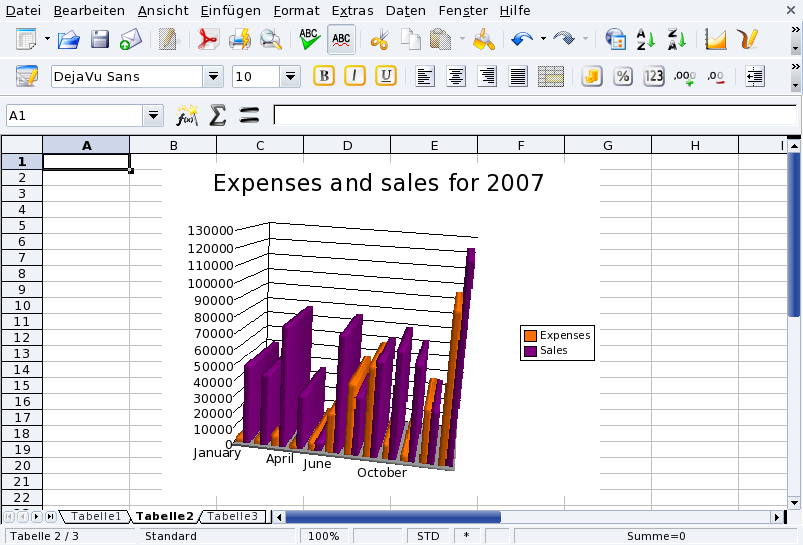Viewport: 803px width, 545px height.
Task: Sort ascending A to Z
Action: click(x=646, y=40)
